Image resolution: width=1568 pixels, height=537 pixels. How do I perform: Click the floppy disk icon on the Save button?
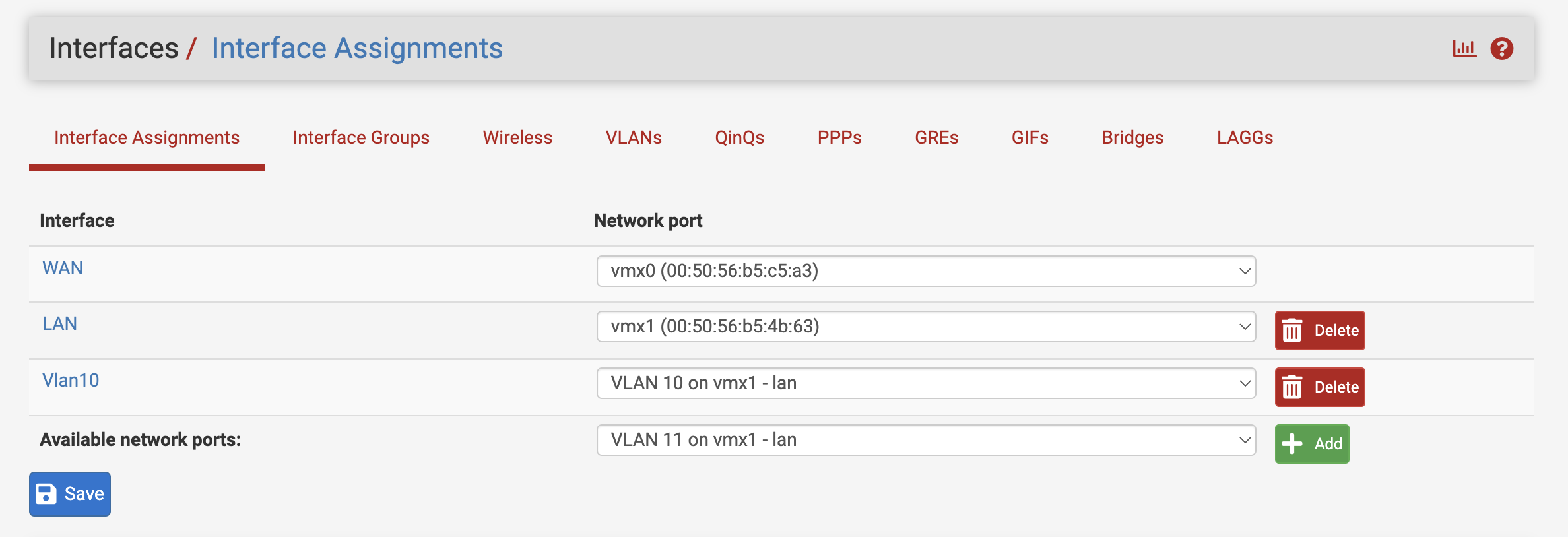[x=46, y=493]
